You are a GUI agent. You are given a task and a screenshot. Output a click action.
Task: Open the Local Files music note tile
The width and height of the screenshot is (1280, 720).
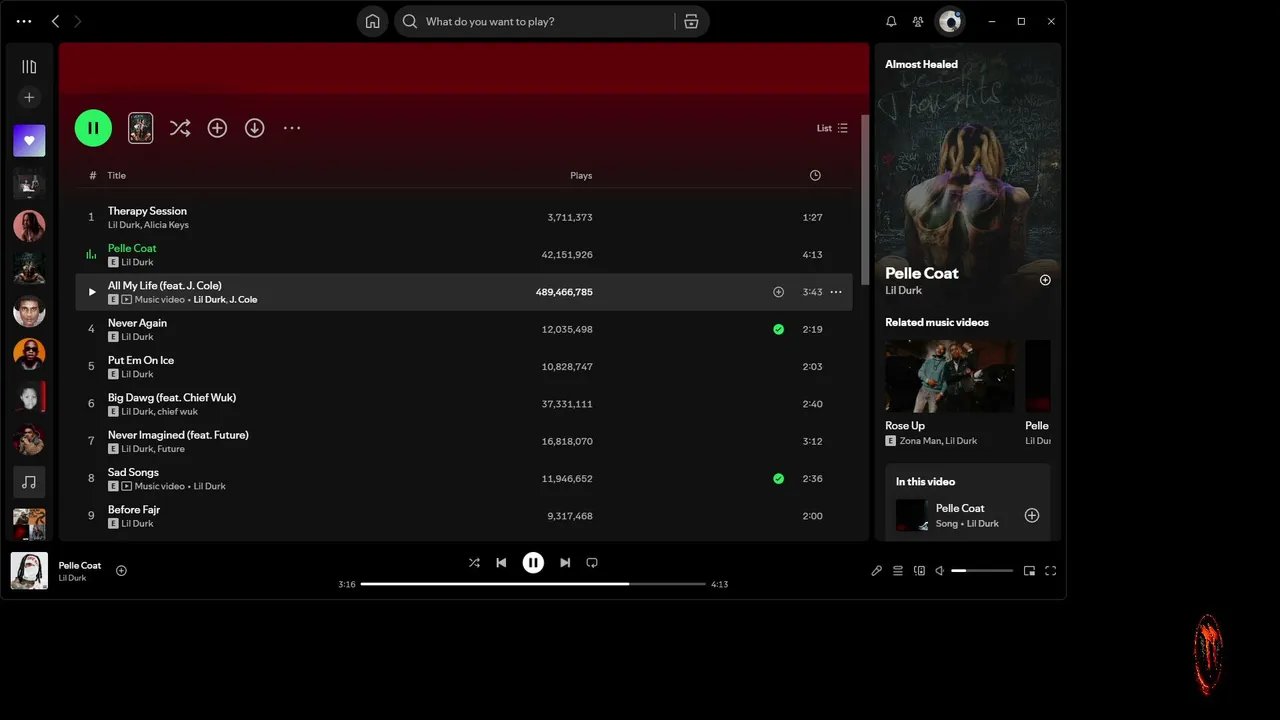click(29, 482)
